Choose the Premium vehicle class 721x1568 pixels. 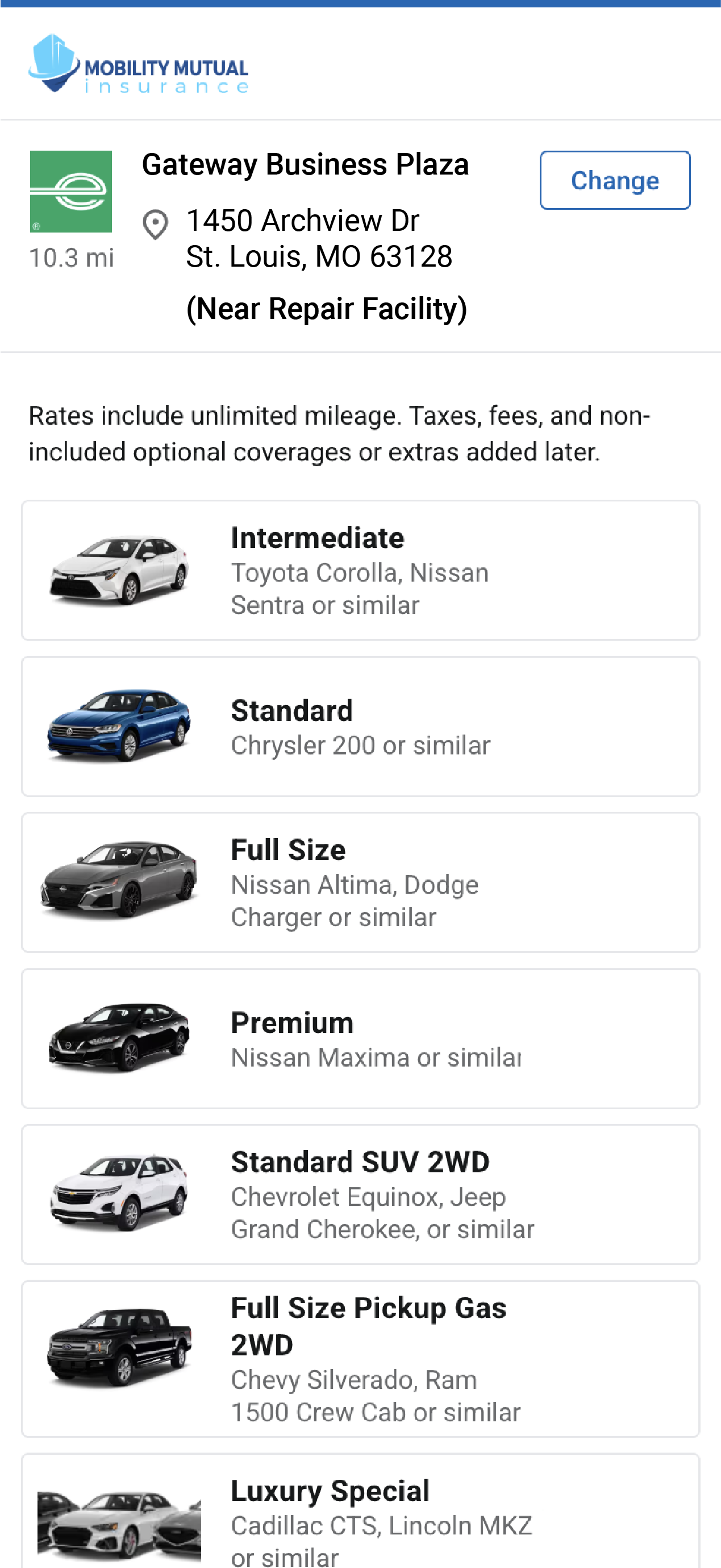360,1039
